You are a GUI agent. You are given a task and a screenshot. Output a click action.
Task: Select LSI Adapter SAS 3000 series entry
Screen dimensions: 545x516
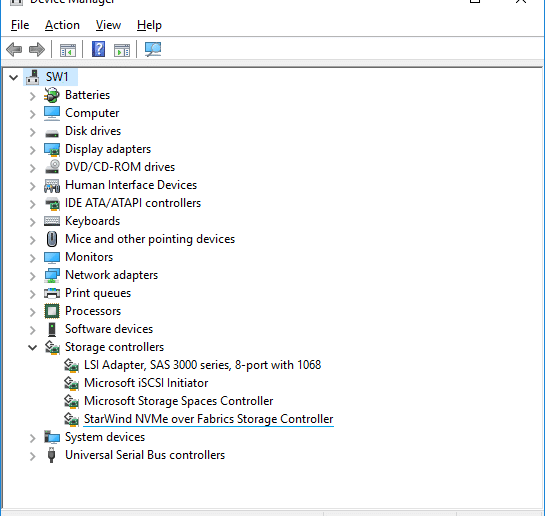tap(202, 365)
